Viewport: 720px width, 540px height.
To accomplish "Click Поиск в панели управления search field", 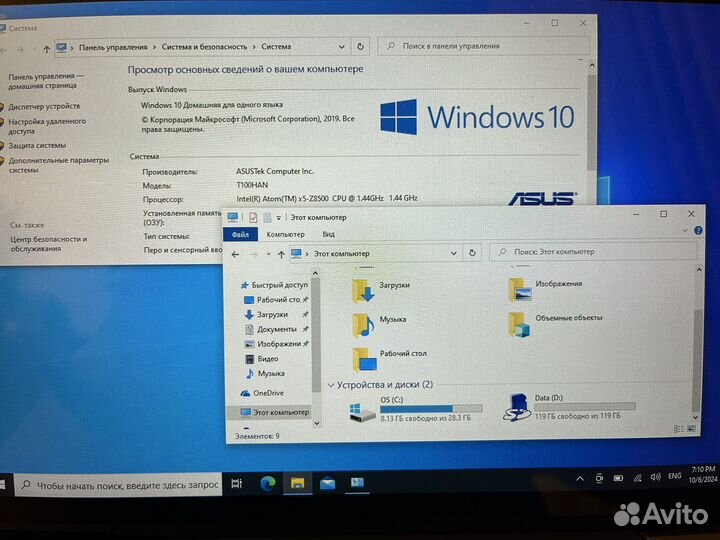I will pyautogui.click(x=483, y=46).
